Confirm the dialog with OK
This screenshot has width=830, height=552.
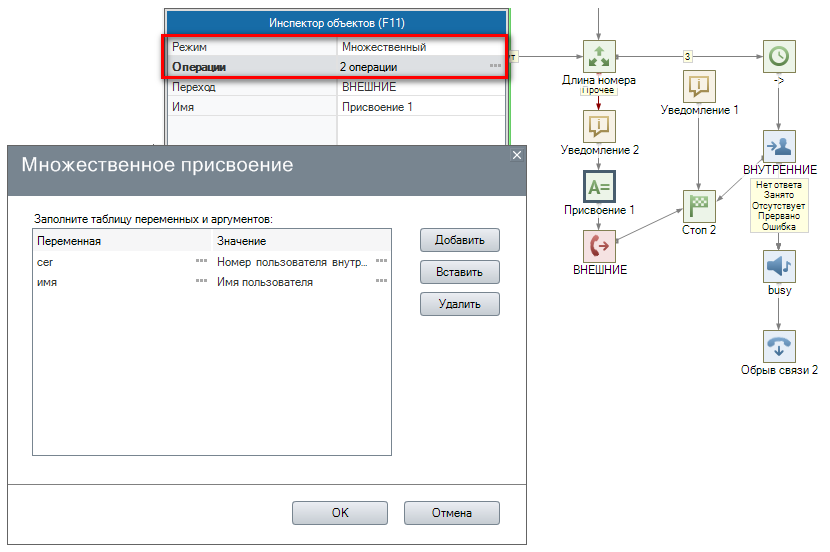(339, 513)
